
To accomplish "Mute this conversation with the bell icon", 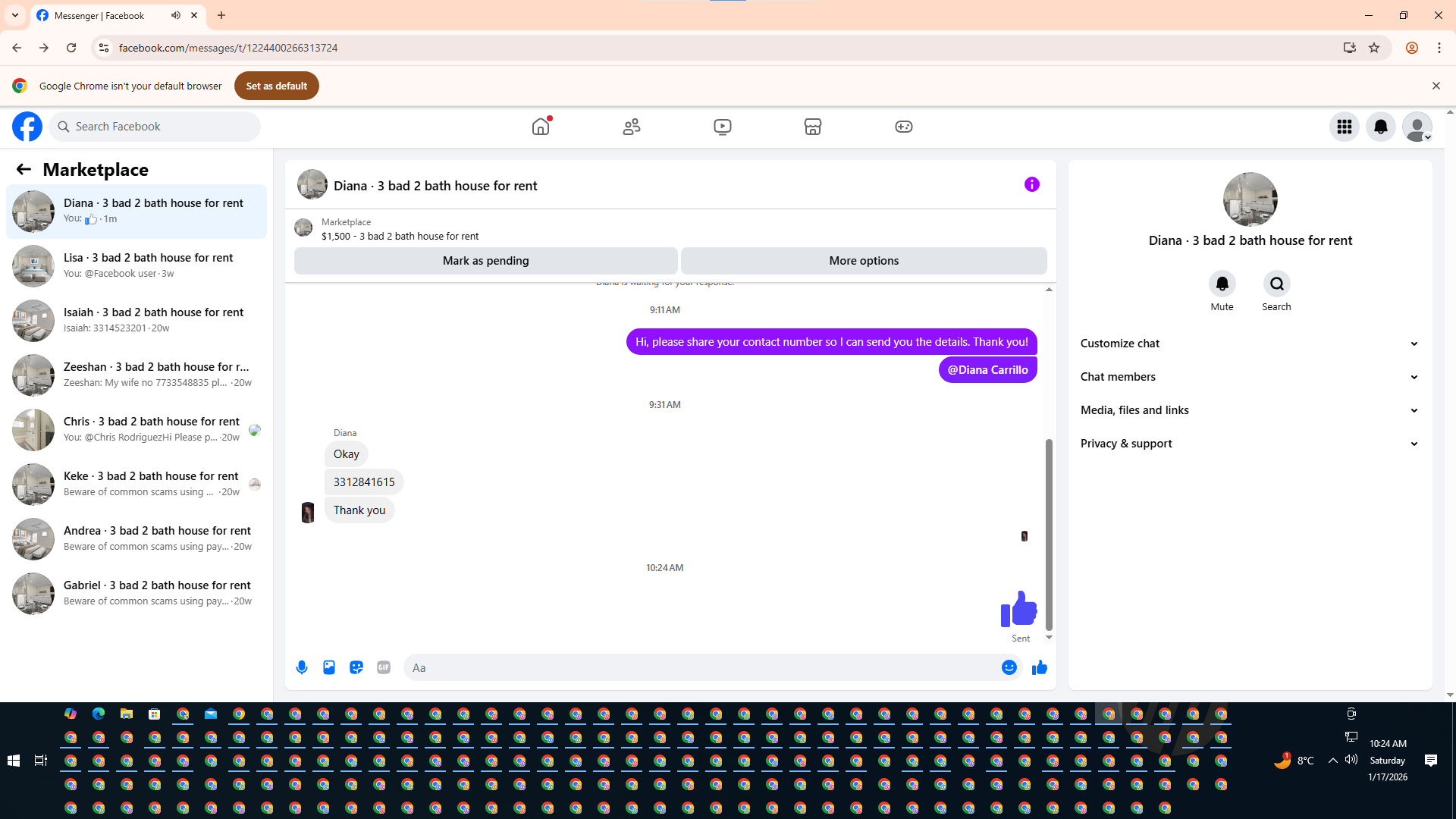I will pos(1222,284).
